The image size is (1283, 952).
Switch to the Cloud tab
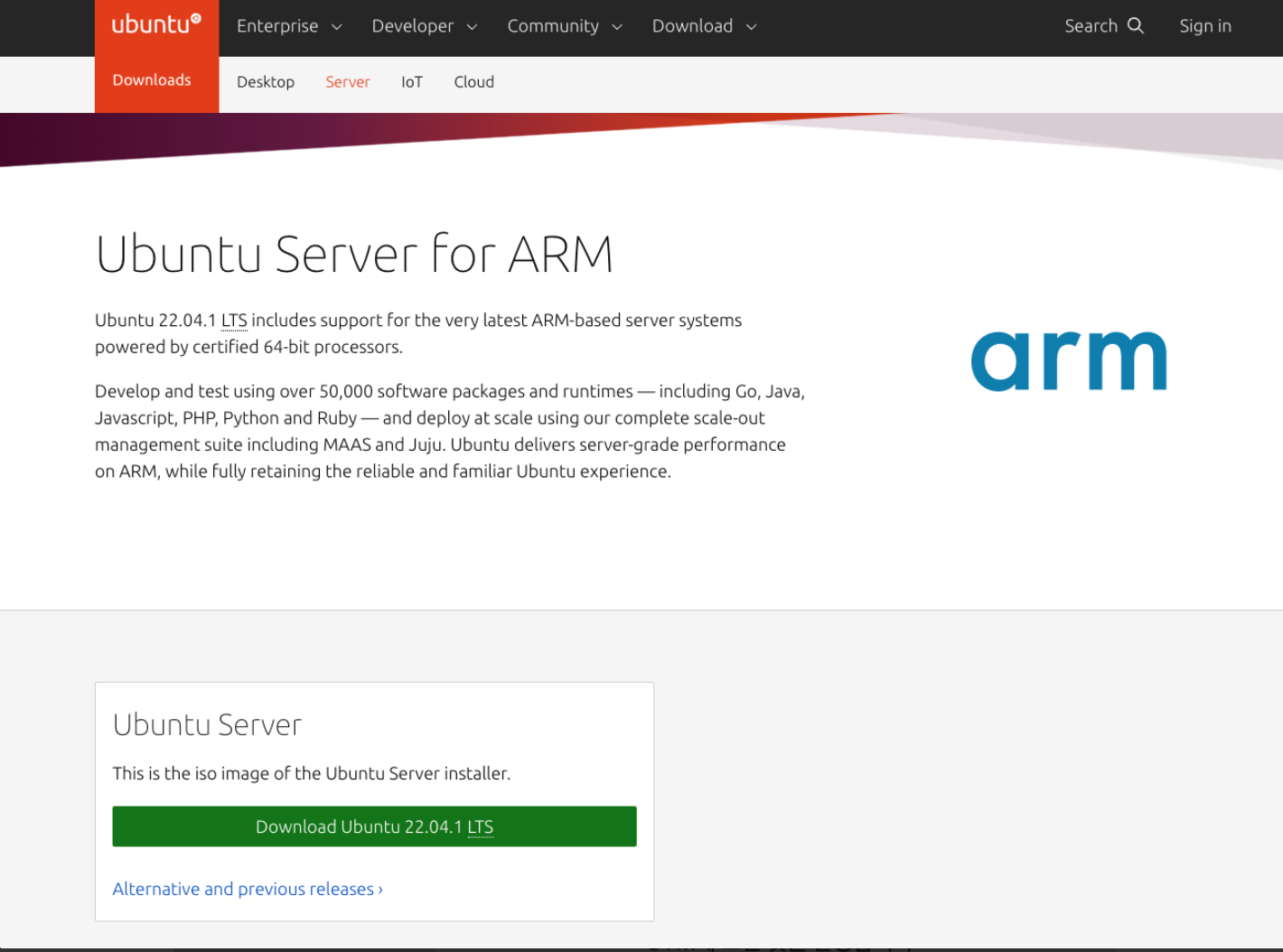click(x=473, y=82)
